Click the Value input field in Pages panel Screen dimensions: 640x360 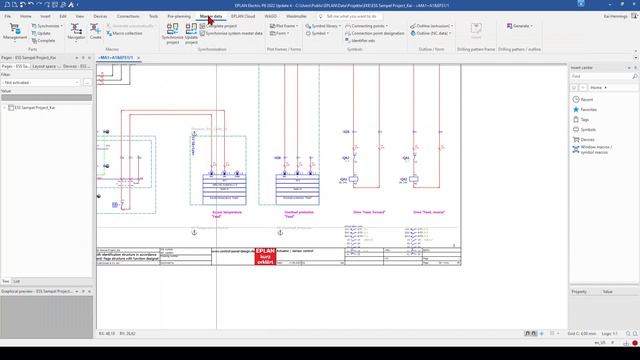click(47, 98)
